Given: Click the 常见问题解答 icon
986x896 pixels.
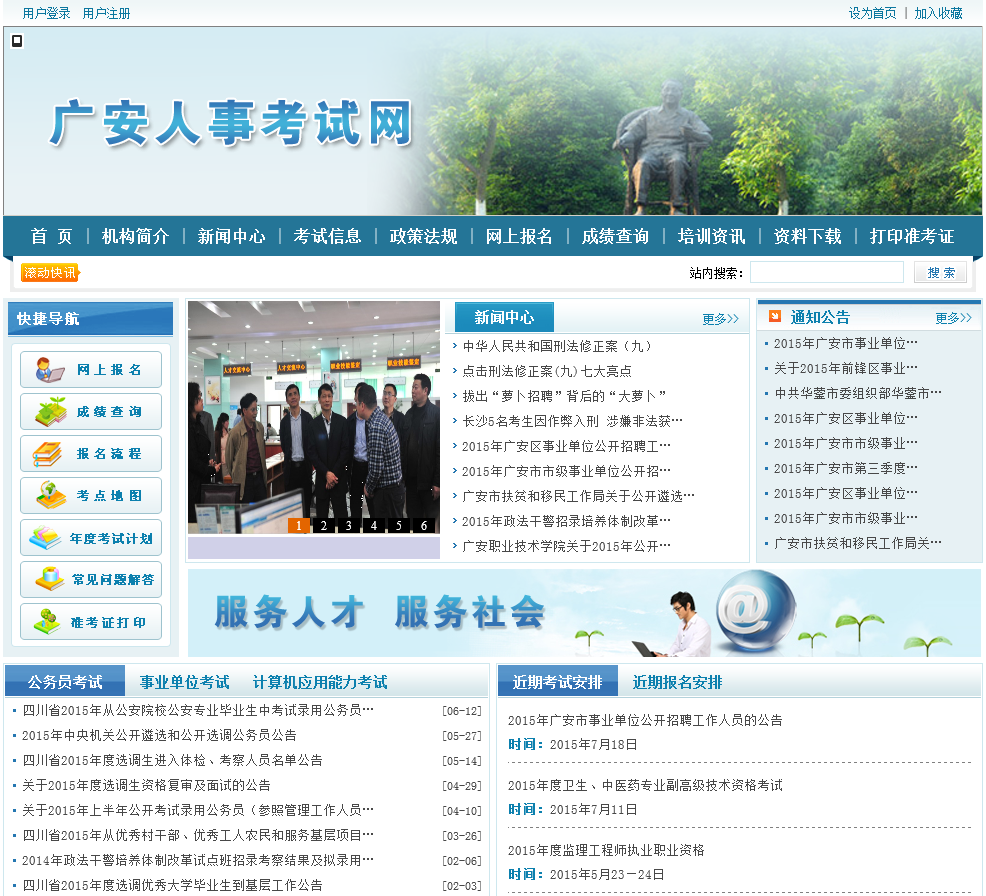Looking at the screenshot, I should tap(50, 579).
